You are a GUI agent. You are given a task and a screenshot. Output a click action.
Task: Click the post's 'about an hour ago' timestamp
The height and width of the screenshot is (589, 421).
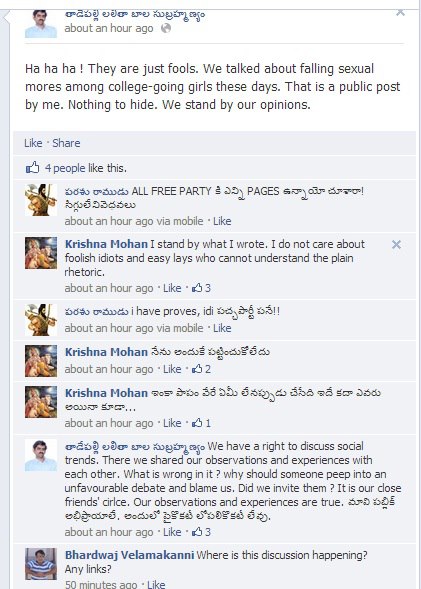point(109,28)
